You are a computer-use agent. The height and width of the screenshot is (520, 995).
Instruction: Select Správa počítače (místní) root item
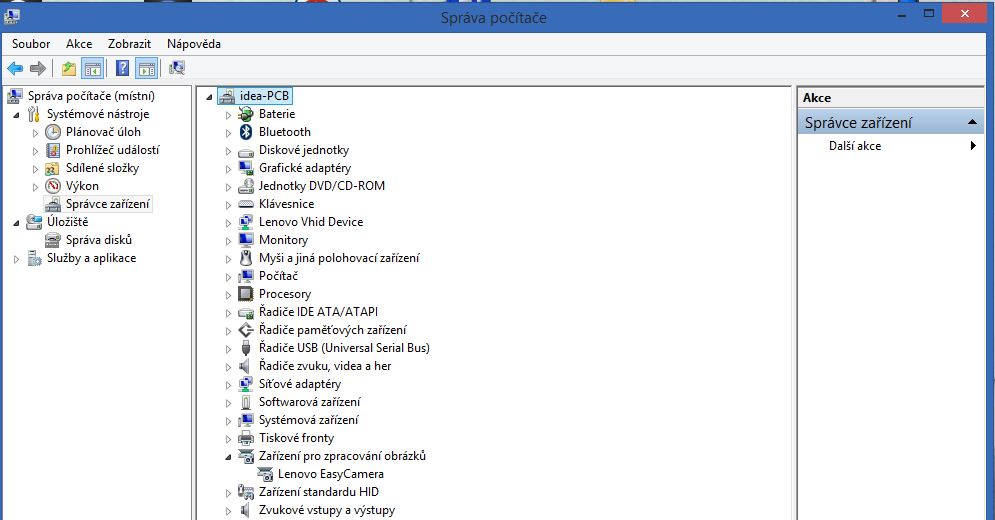click(91, 96)
